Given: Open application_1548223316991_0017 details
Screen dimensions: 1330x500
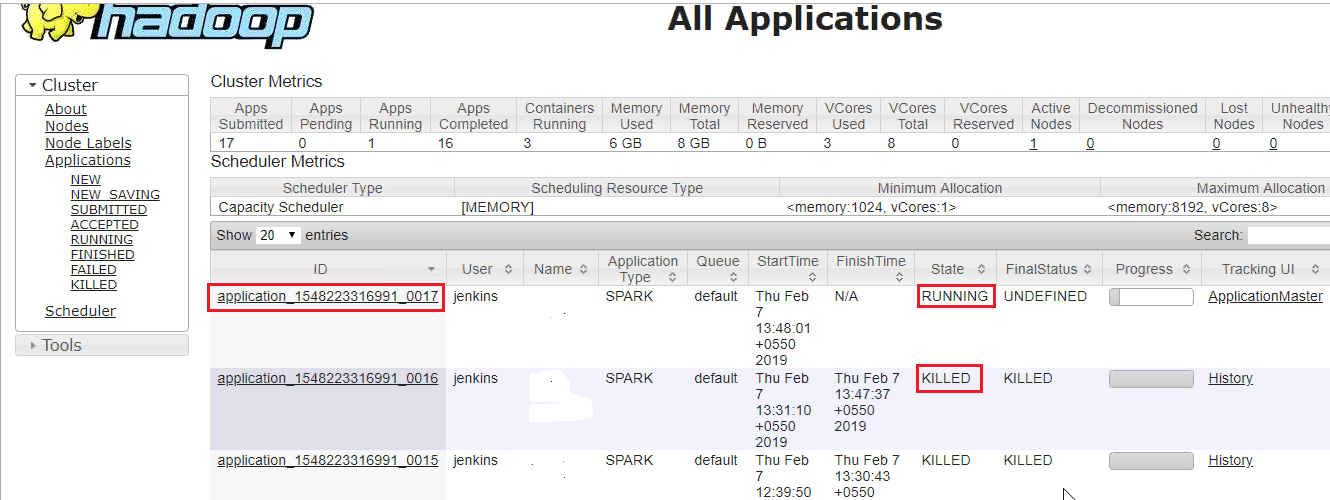Looking at the screenshot, I should 327,296.
